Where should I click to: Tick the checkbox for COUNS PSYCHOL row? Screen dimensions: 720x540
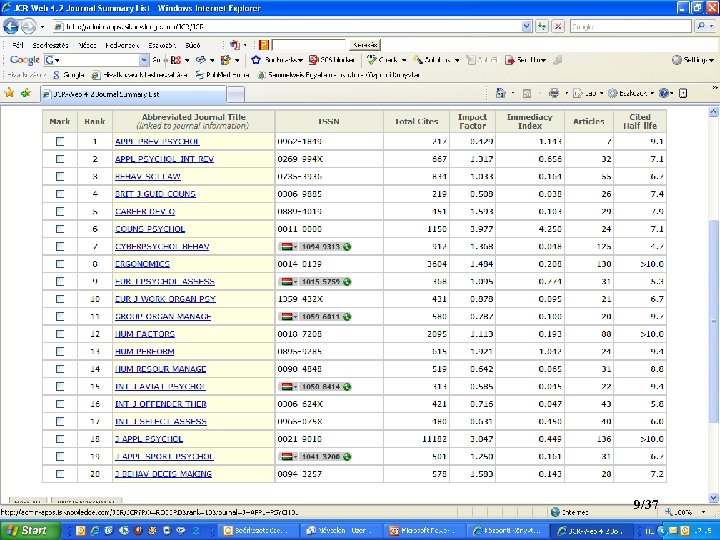tap(60, 229)
